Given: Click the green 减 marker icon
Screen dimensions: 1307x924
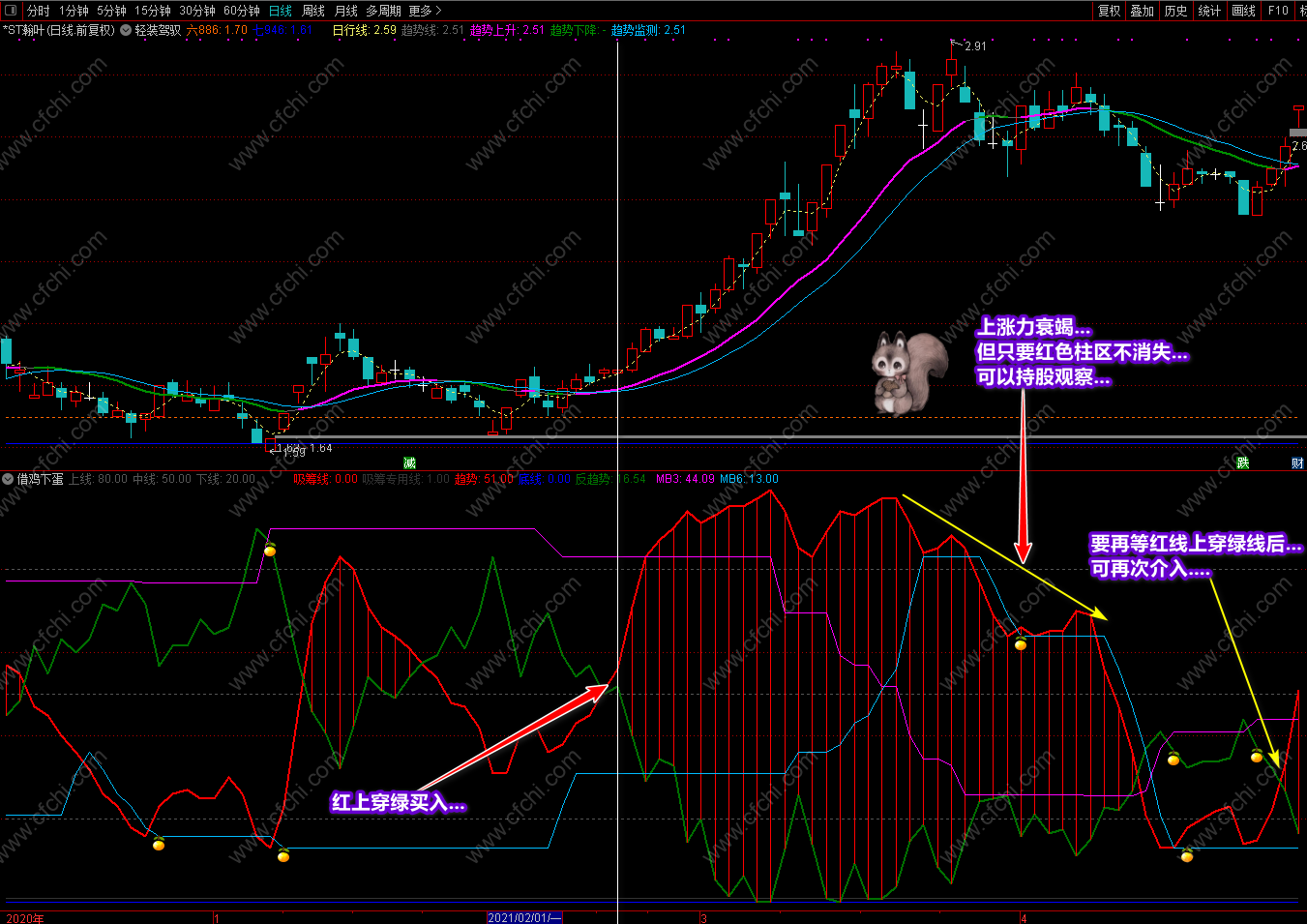Looking at the screenshot, I should 409,463.
